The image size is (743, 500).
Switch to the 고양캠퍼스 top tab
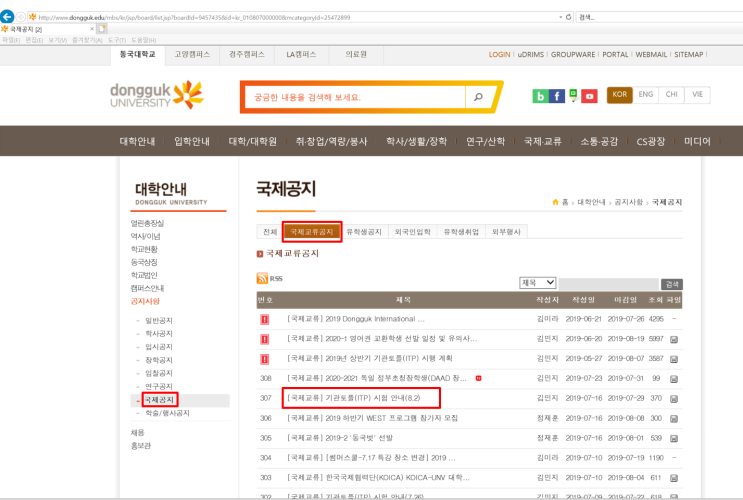coord(192,55)
